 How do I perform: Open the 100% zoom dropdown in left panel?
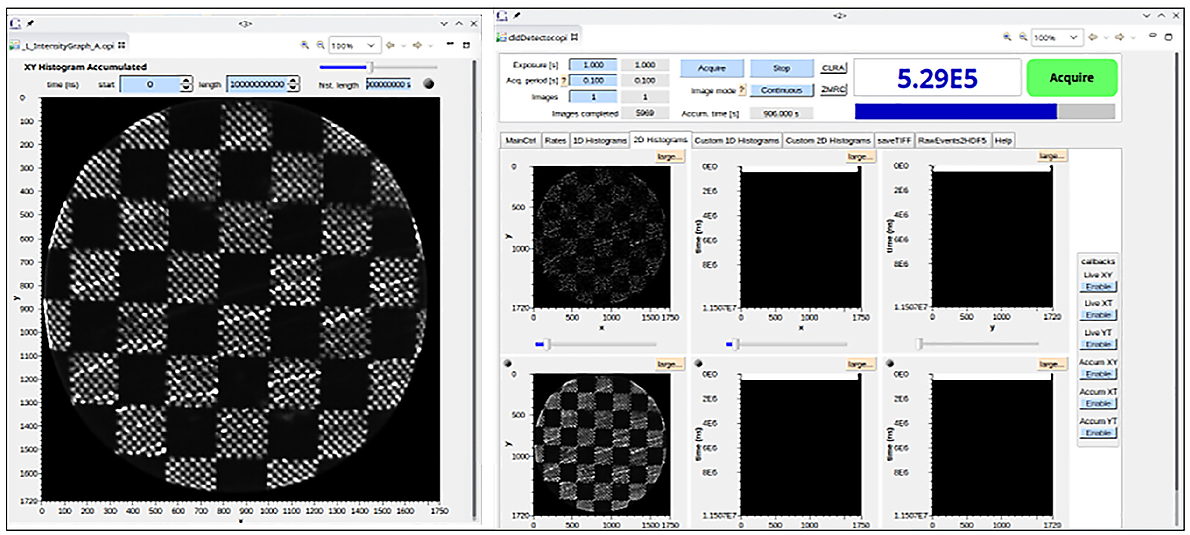point(371,45)
